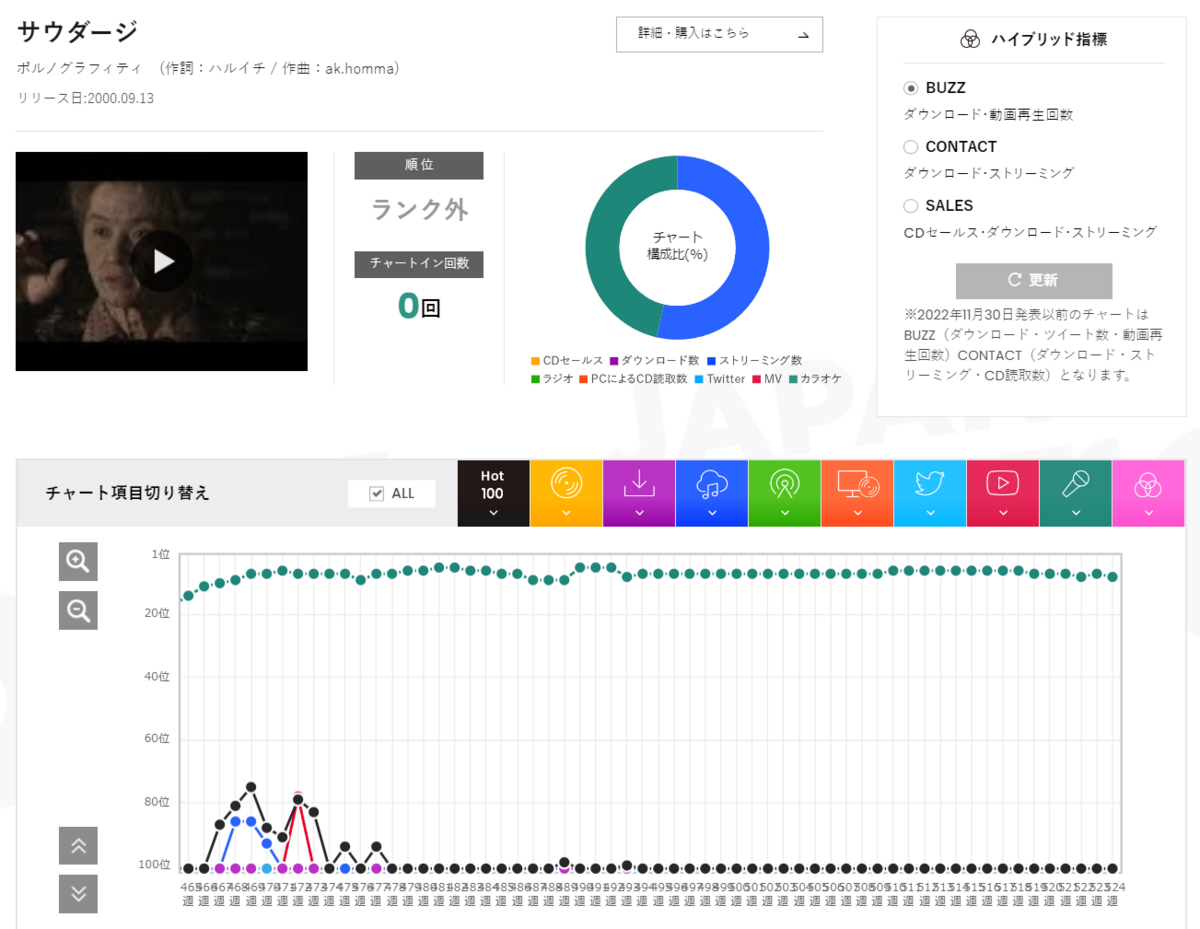Click the 1位 axis label
Image resolution: width=1200 pixels, height=929 pixels.
coord(160,554)
